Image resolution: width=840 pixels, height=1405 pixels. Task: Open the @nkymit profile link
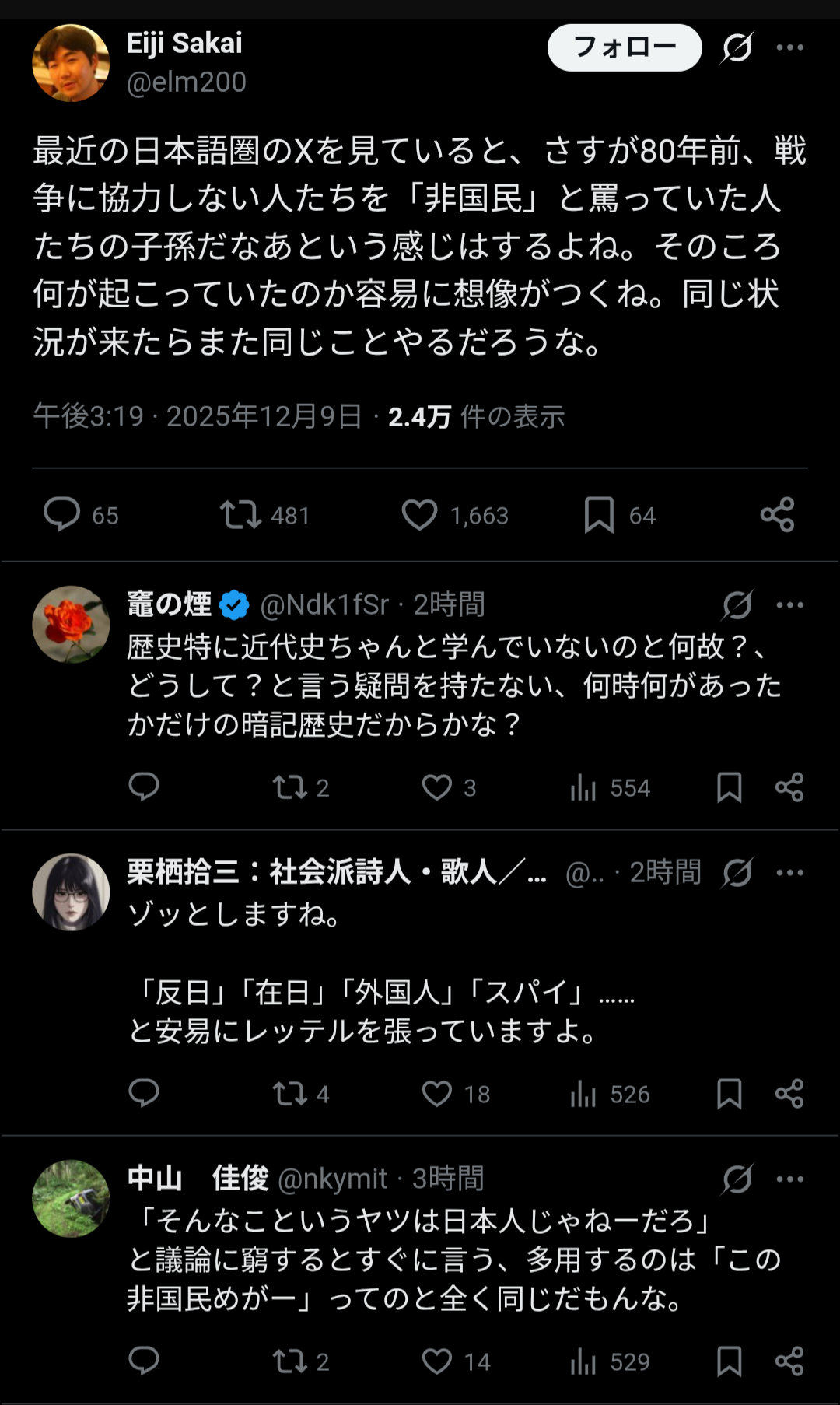coord(332,1179)
